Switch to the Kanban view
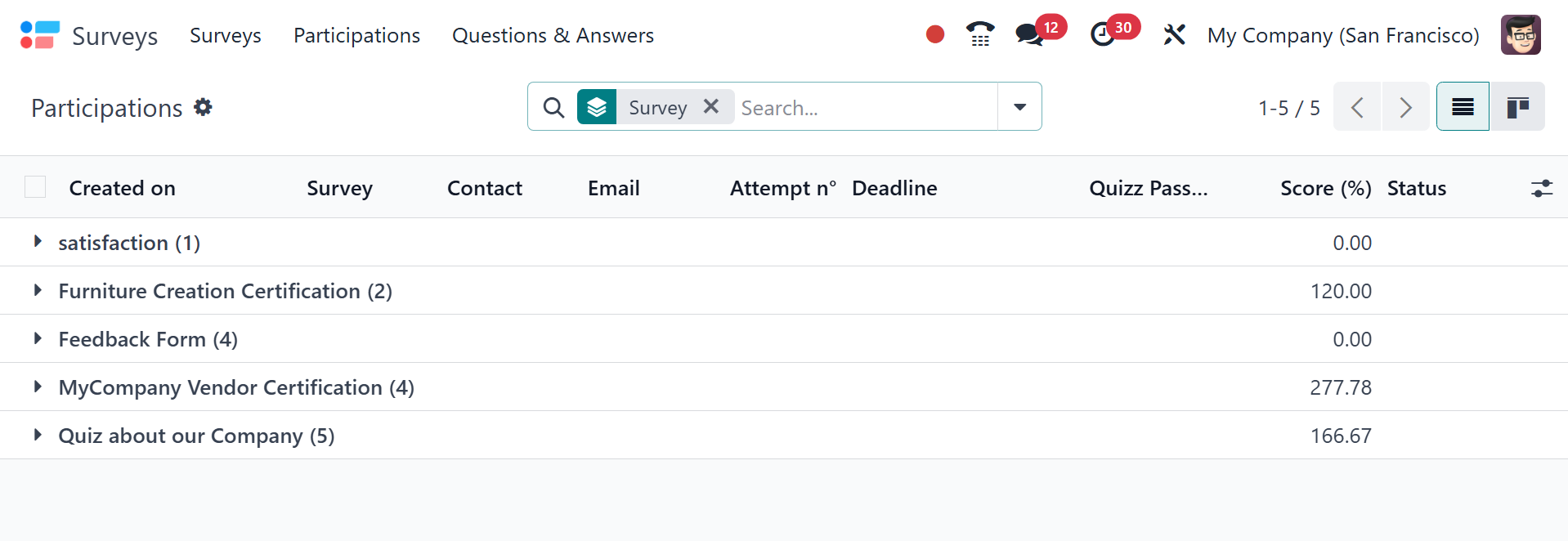Screen dimensions: 1568x541 click(1517, 107)
